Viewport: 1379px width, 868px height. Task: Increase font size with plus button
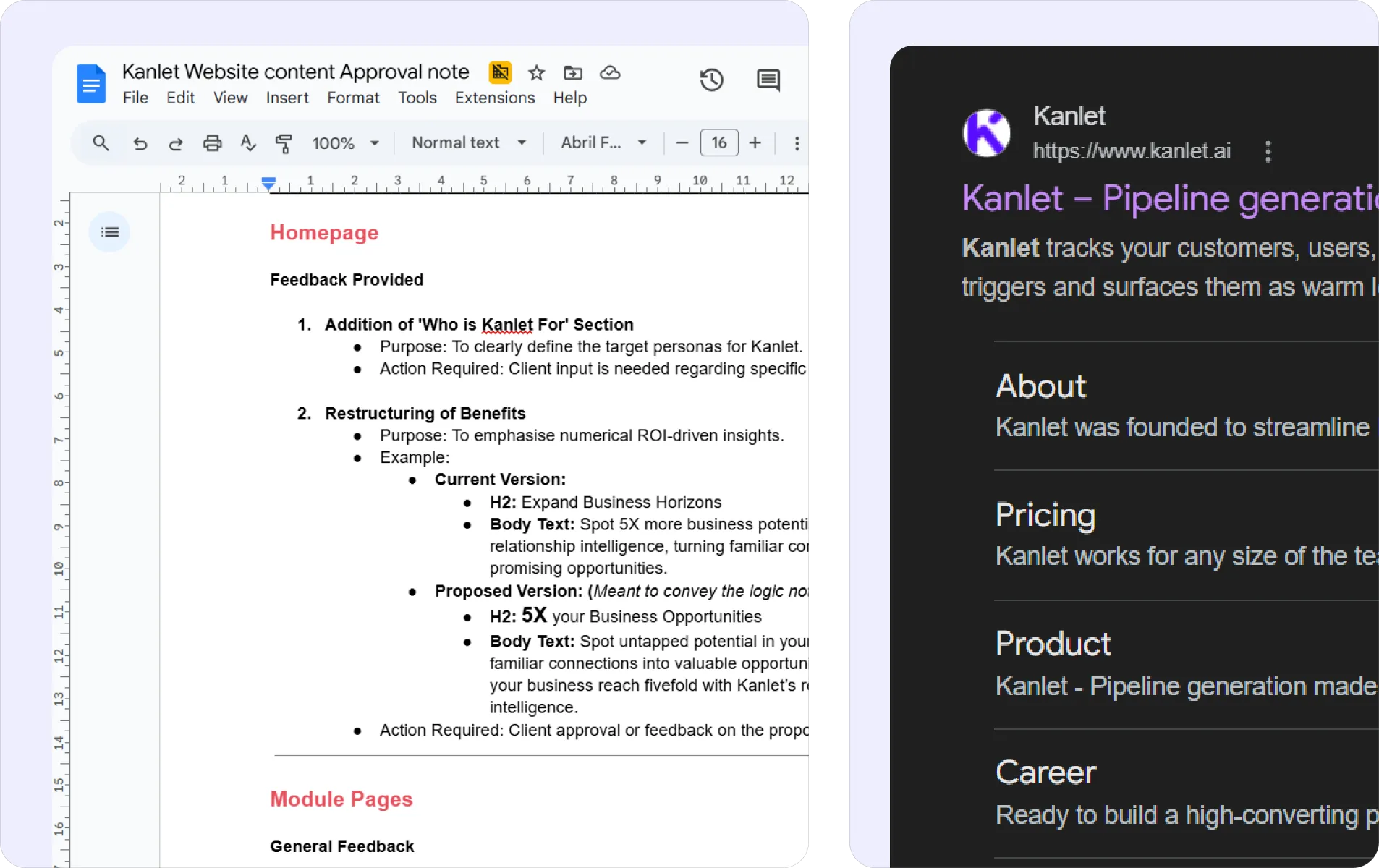[x=755, y=143]
